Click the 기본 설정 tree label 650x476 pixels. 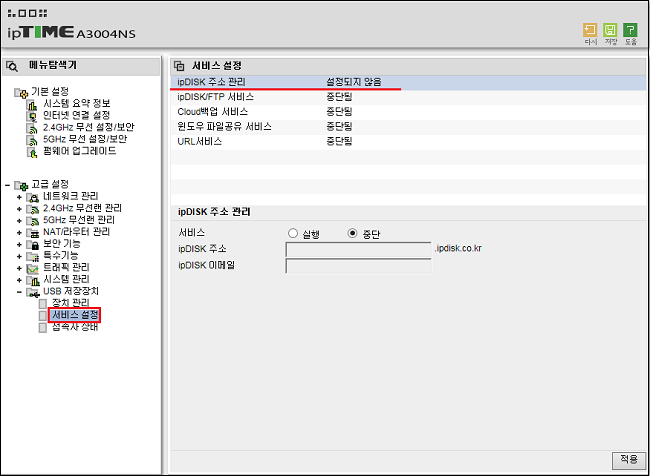pos(50,91)
